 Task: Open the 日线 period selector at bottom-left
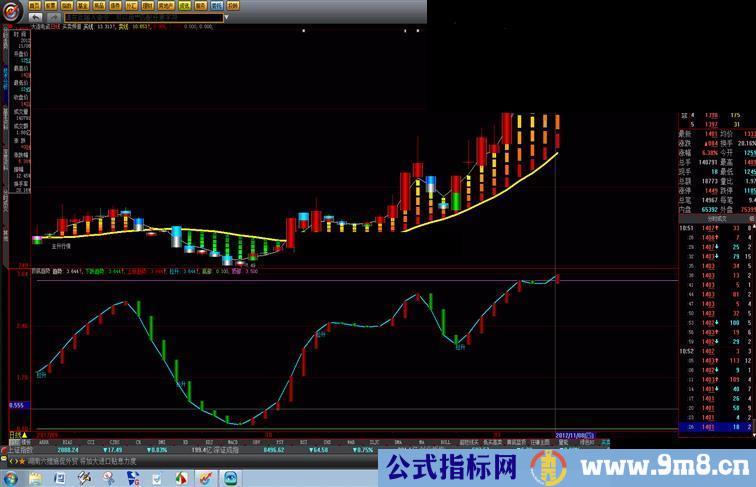click(13, 435)
